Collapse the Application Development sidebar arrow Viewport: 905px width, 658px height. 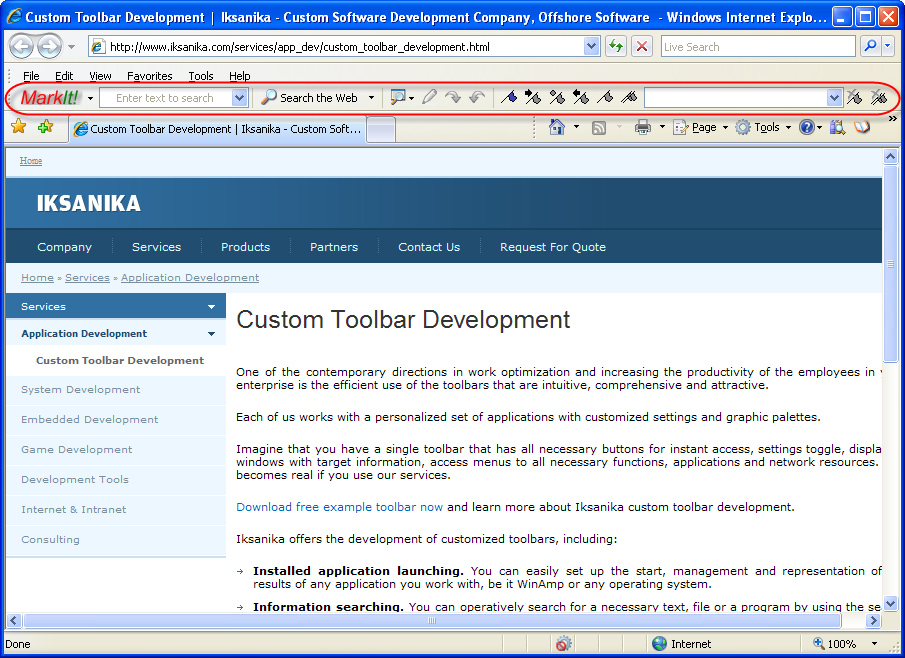coord(212,334)
